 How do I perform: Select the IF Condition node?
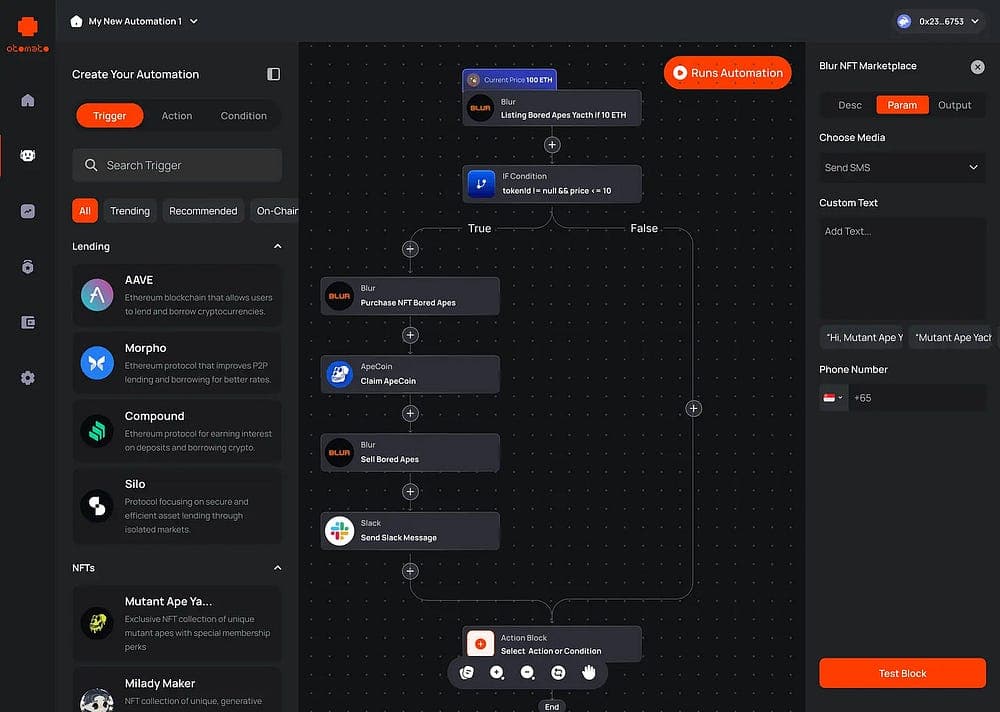pos(552,184)
